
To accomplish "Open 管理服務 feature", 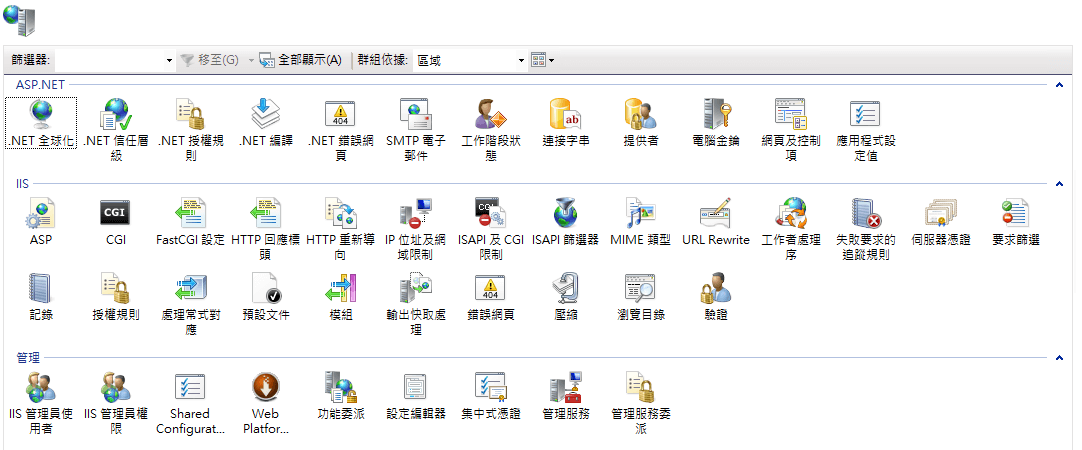I will 565,396.
